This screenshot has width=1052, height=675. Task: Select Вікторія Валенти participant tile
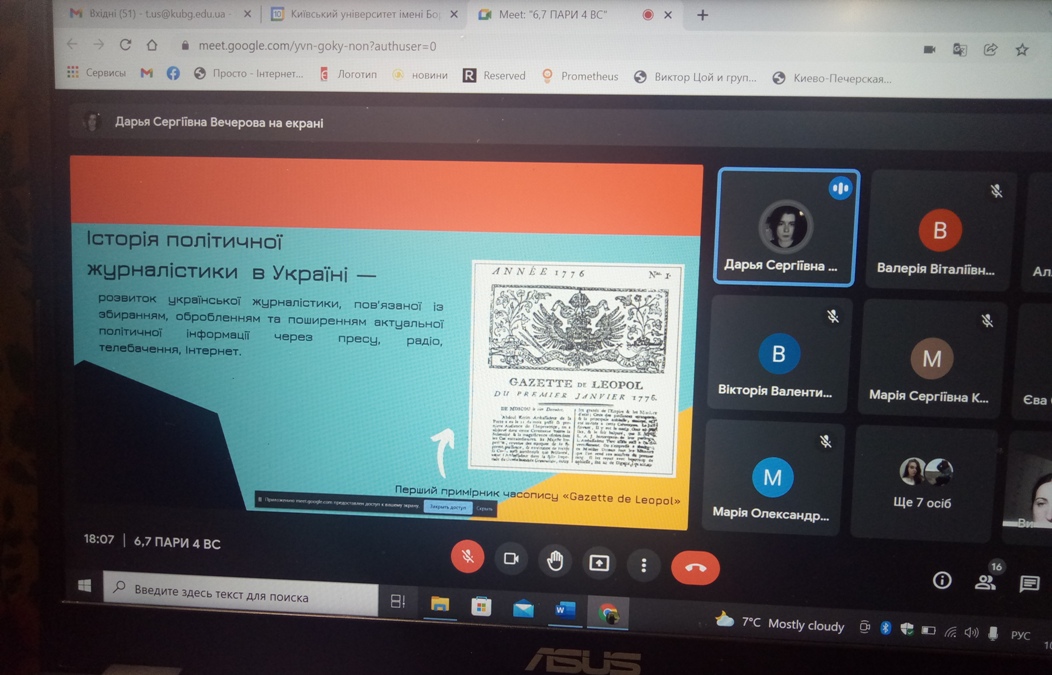[778, 353]
